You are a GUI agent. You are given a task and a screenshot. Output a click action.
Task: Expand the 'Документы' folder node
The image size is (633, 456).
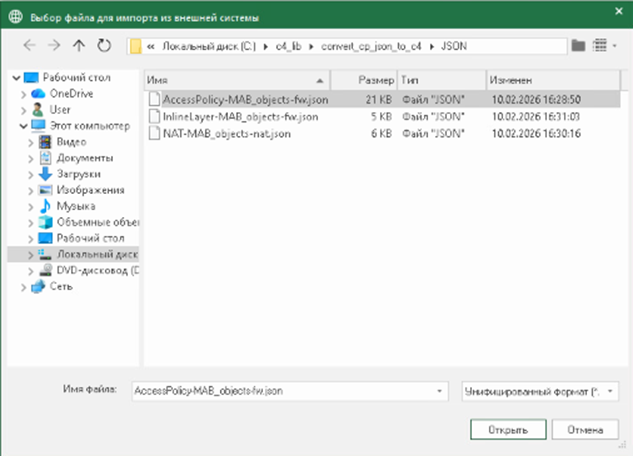click(x=31, y=159)
